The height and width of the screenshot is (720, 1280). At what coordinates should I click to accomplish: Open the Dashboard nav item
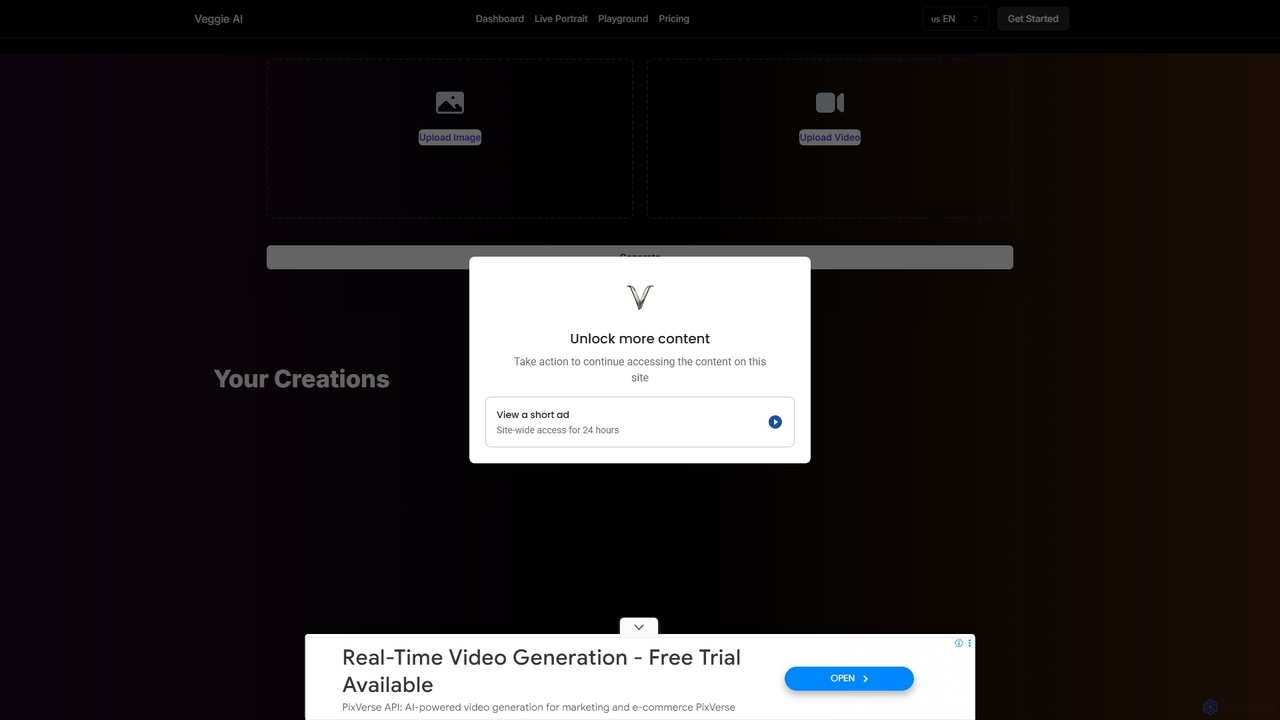[x=499, y=19]
